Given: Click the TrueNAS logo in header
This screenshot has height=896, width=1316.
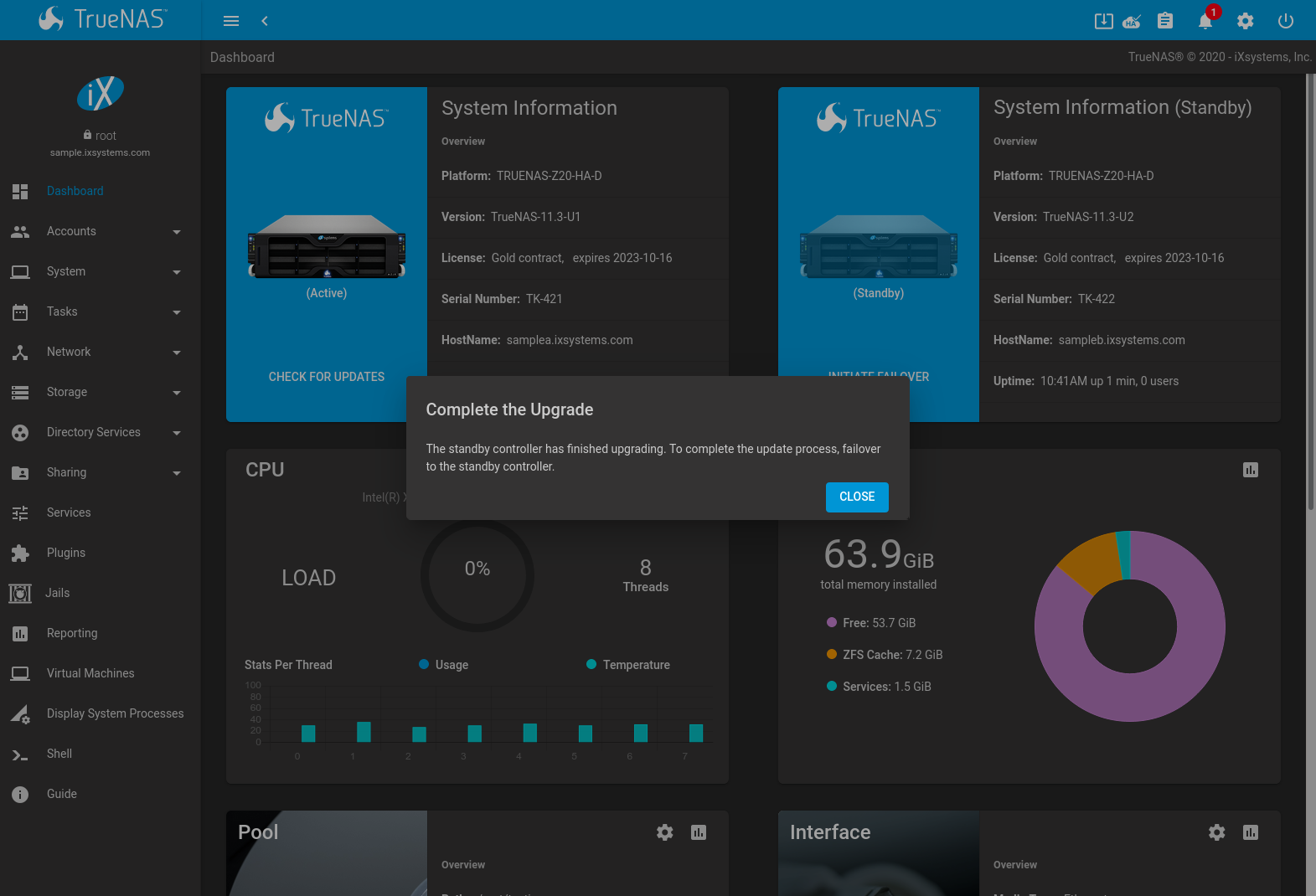Looking at the screenshot, I should (102, 18).
